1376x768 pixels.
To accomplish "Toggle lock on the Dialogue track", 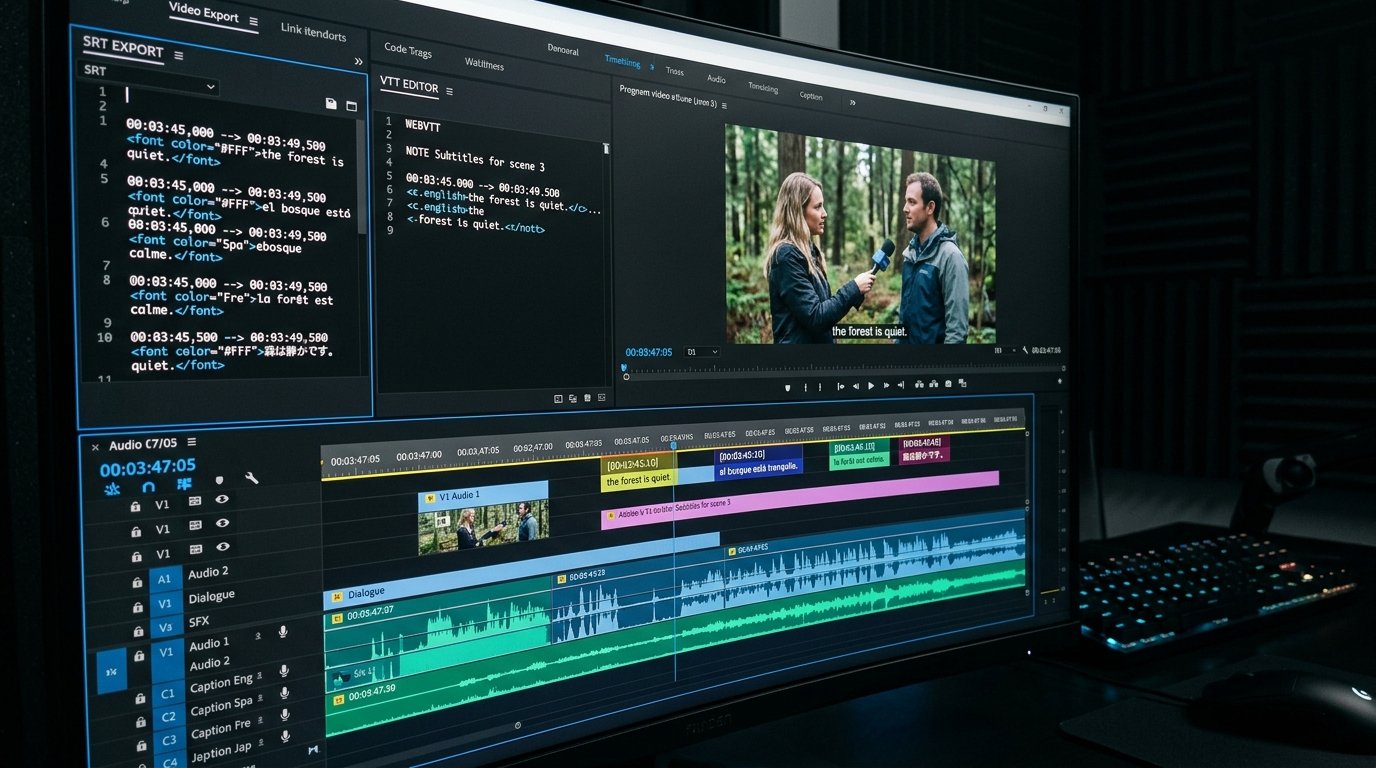I will [x=138, y=607].
